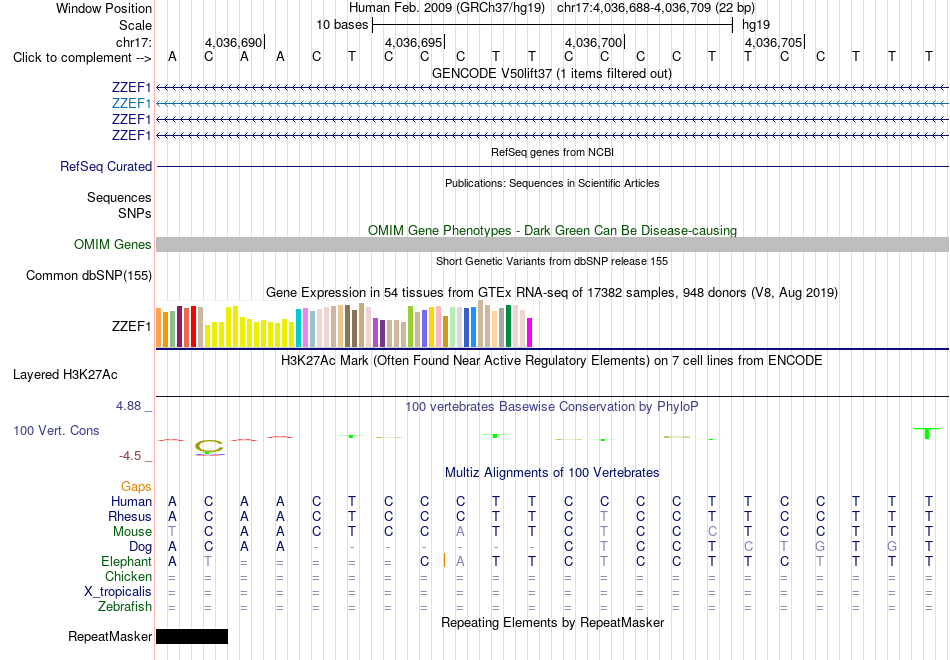The image size is (950, 660).
Task: Open the Common dbSNP(155) track label
Action: click(89, 276)
